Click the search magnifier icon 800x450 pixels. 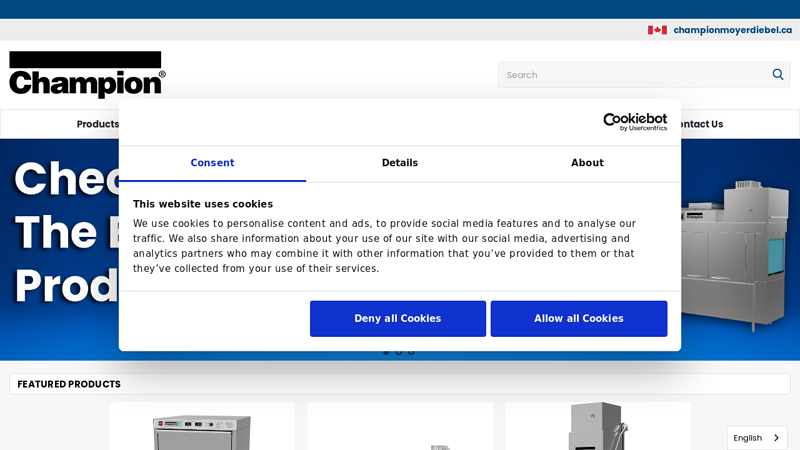click(x=778, y=75)
